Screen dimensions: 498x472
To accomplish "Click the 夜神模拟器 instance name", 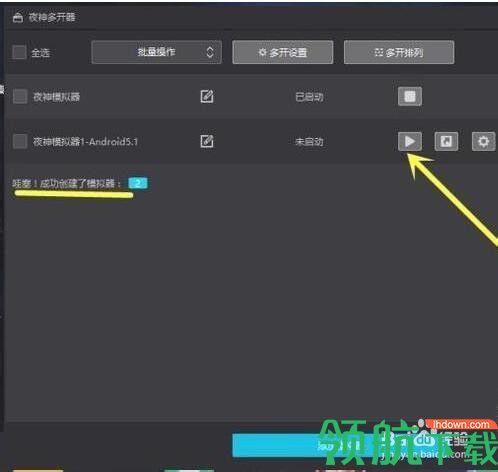I will coord(56,97).
